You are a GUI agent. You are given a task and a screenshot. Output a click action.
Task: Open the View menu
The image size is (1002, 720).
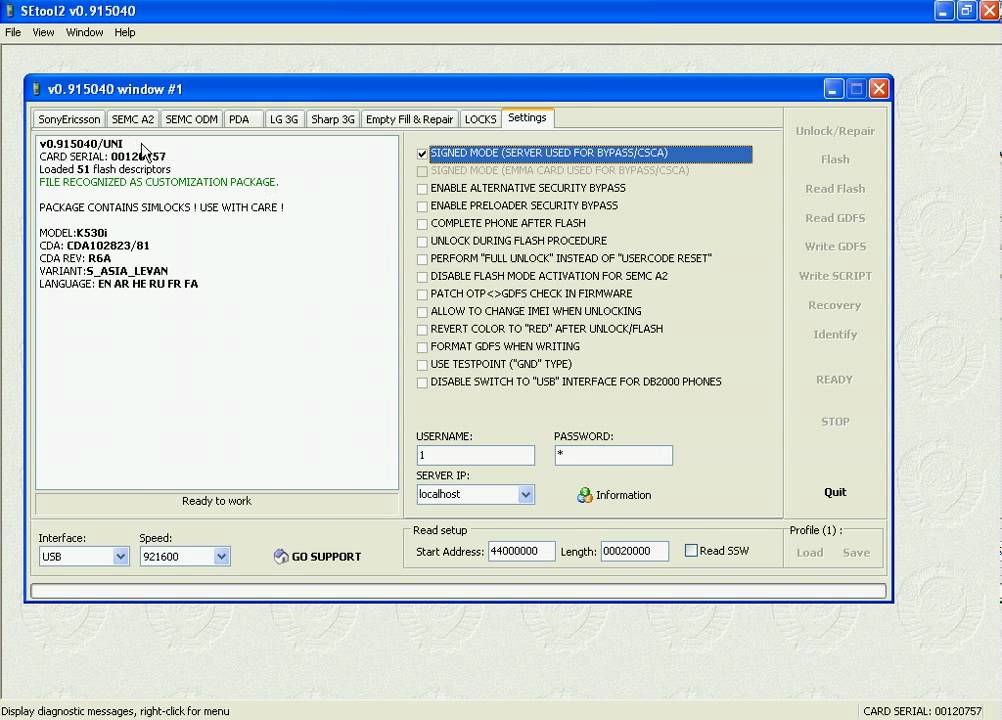pos(43,32)
